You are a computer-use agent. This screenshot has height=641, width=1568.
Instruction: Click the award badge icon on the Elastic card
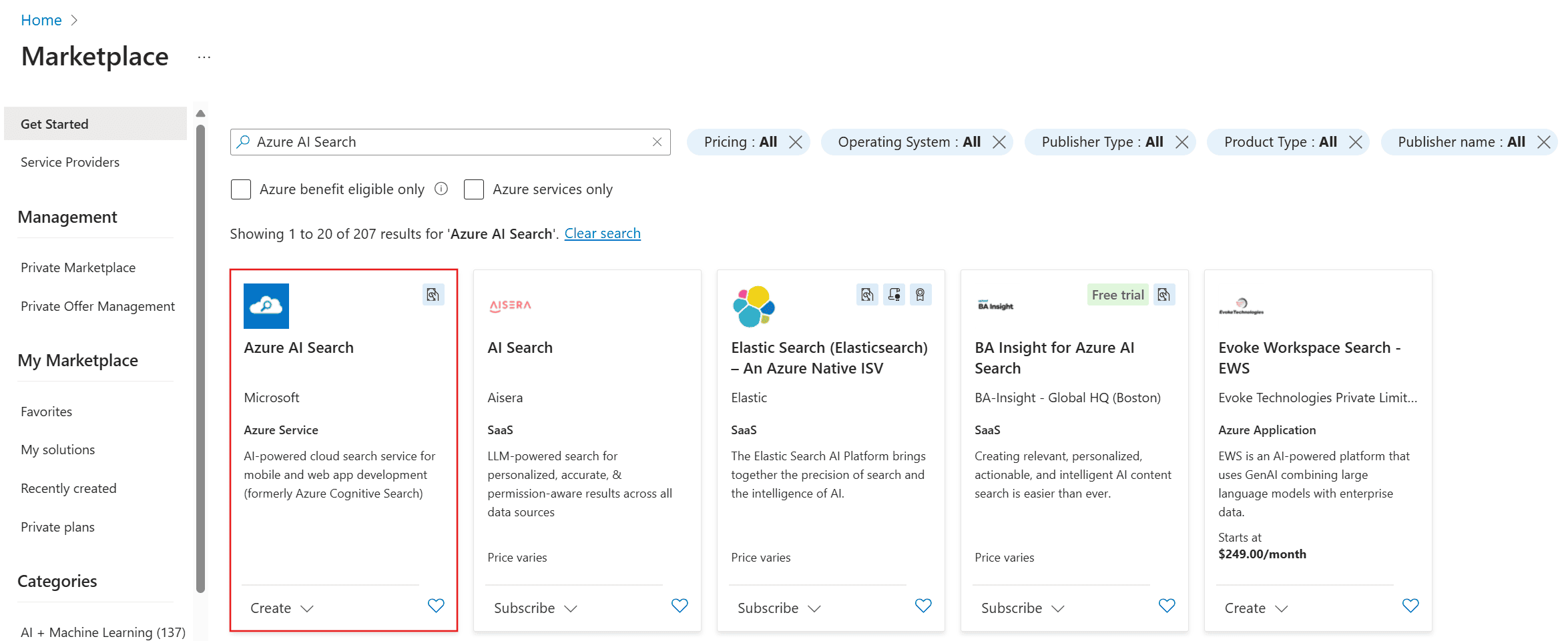921,294
